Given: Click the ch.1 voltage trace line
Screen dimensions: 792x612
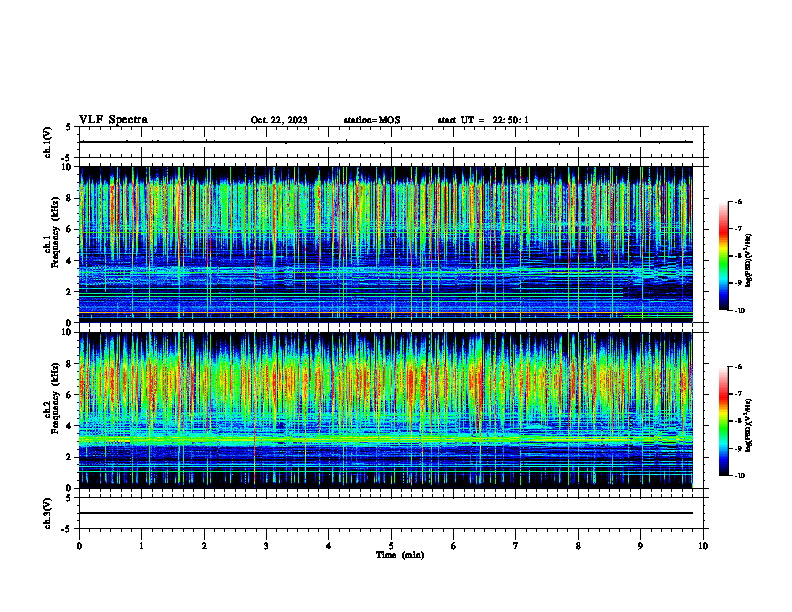Looking at the screenshot, I should click(x=386, y=142).
